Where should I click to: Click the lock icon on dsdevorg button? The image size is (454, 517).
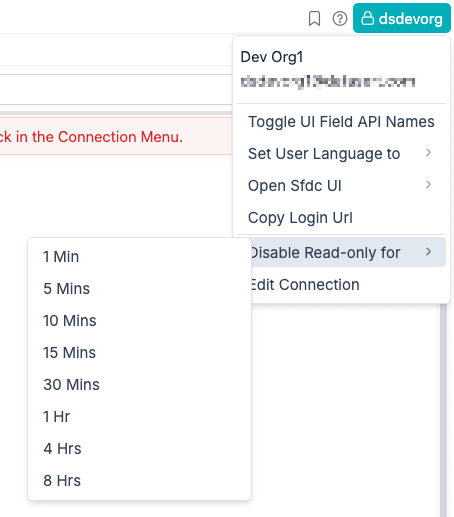point(368,18)
